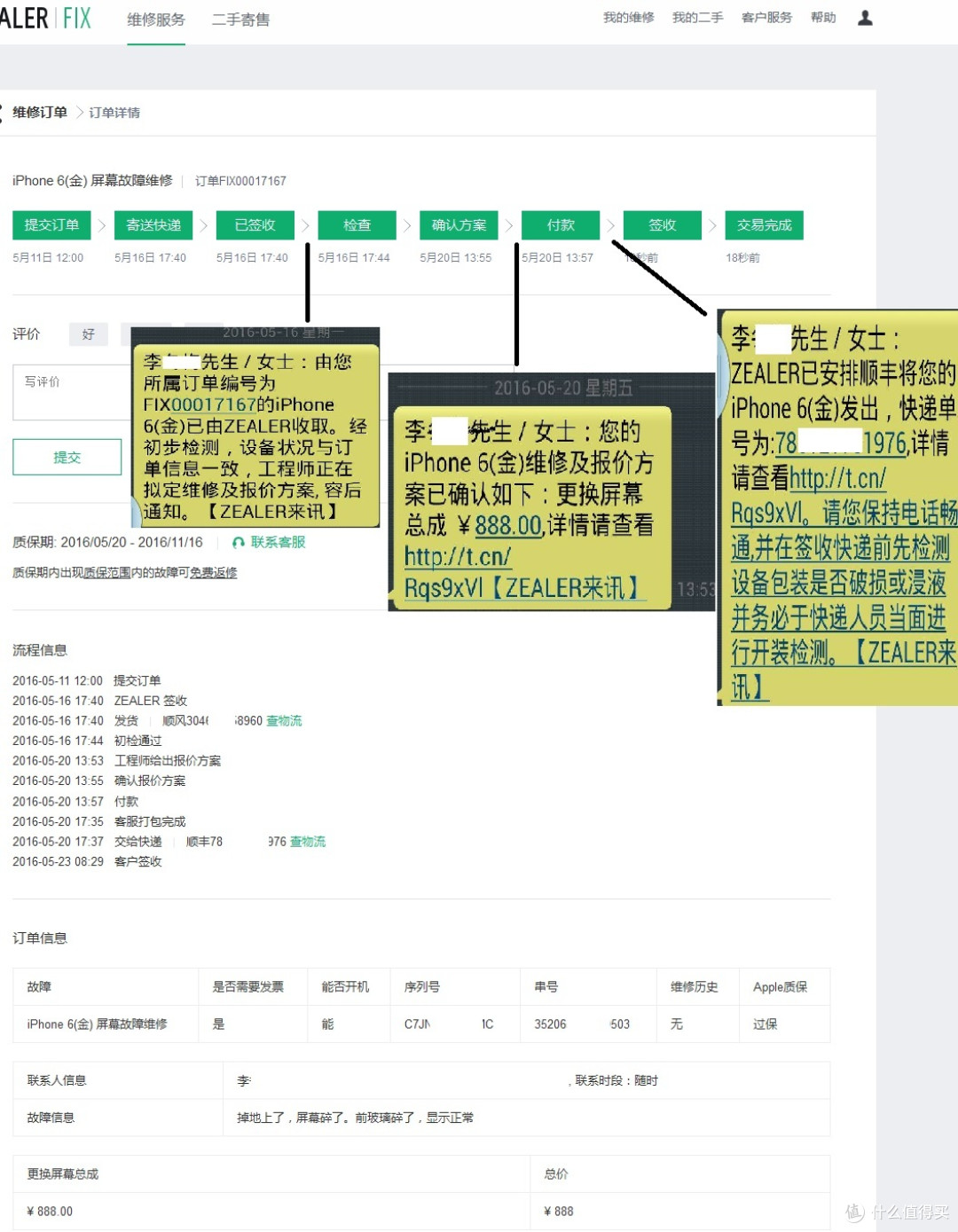Select the ZEALER 签收 process row
958x1232 pixels.
(99, 701)
